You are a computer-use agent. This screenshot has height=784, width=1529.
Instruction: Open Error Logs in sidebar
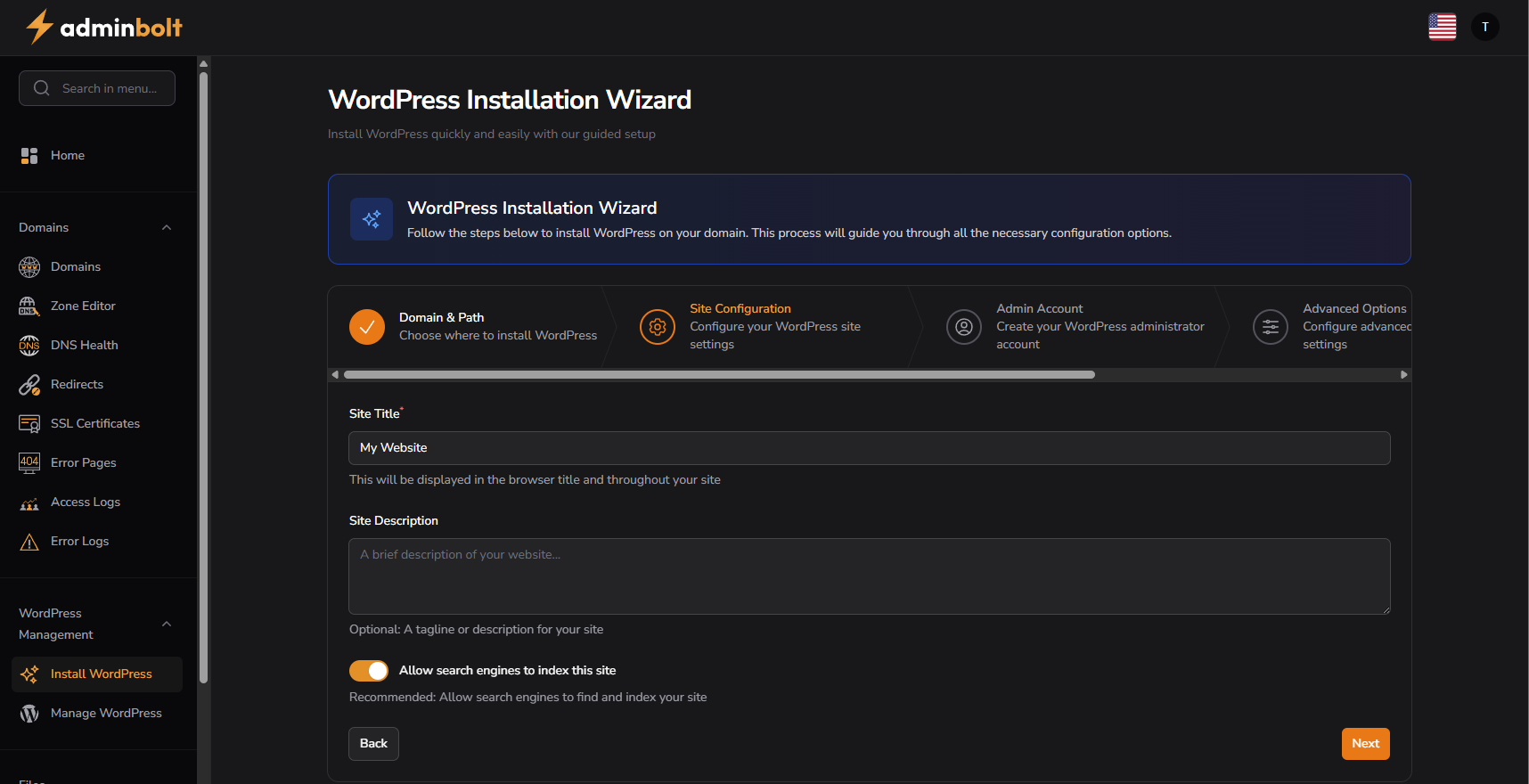click(x=97, y=542)
